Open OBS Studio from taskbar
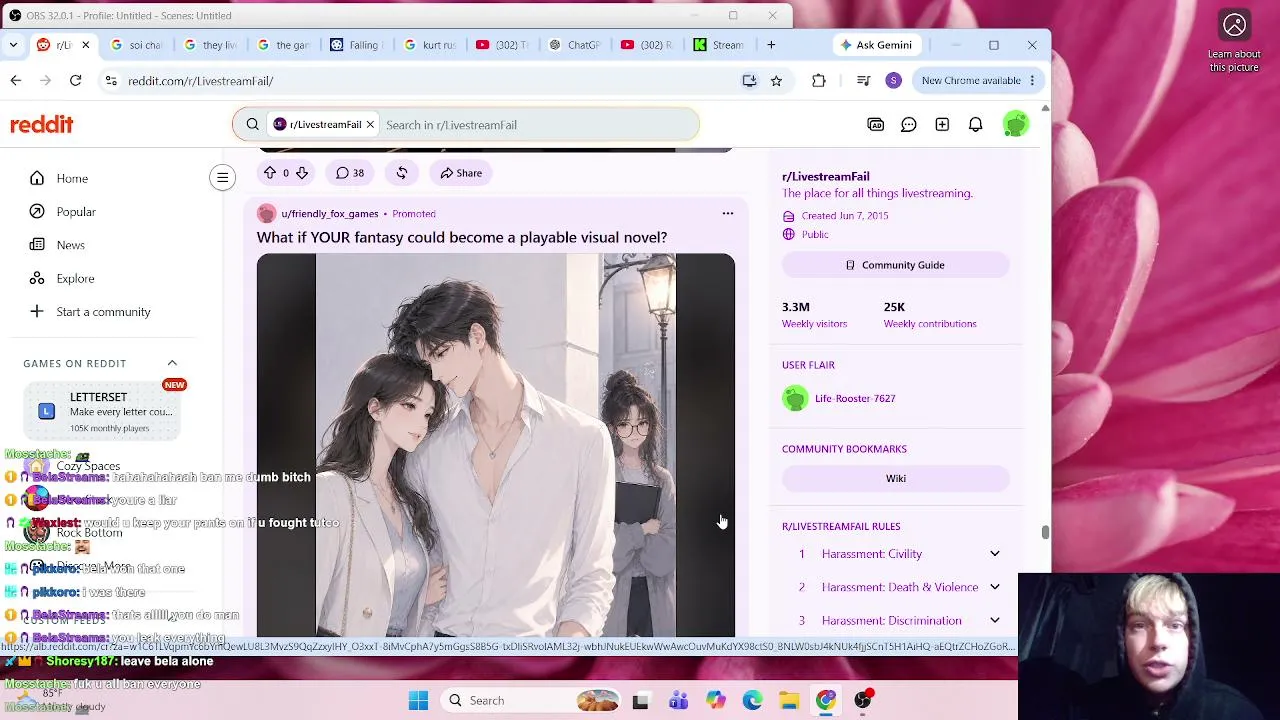The image size is (1280, 720). point(863,701)
